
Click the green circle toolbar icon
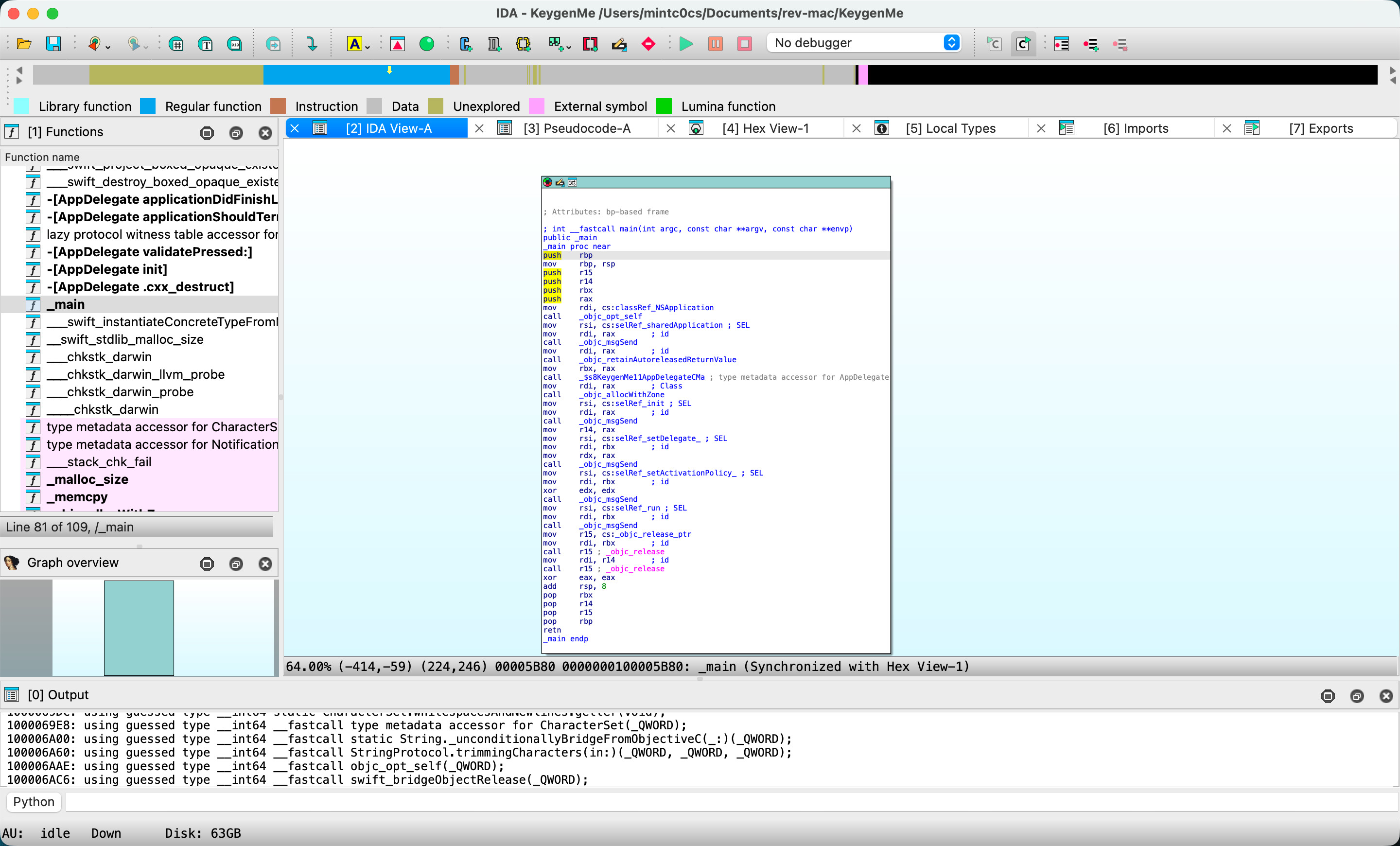point(427,44)
